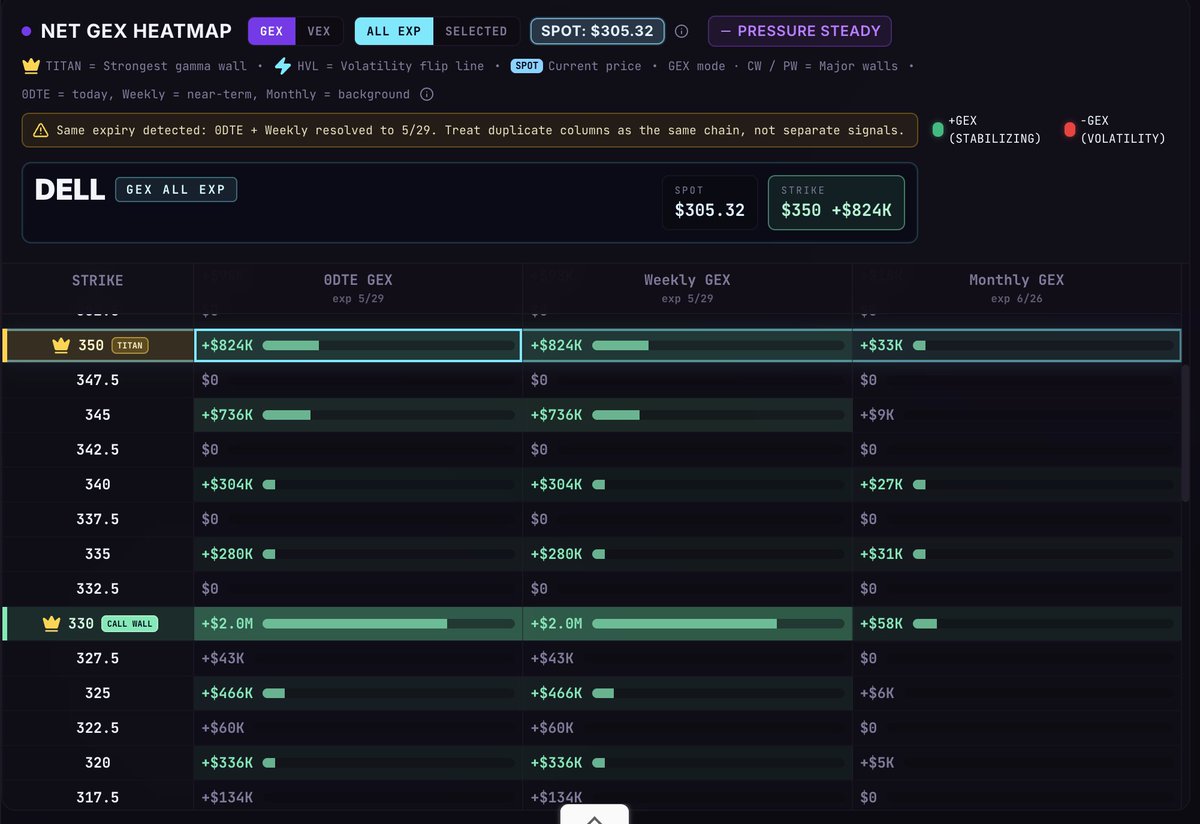The height and width of the screenshot is (824, 1200).
Task: Click the warning triangle icon
Action: pyautogui.click(x=40, y=130)
